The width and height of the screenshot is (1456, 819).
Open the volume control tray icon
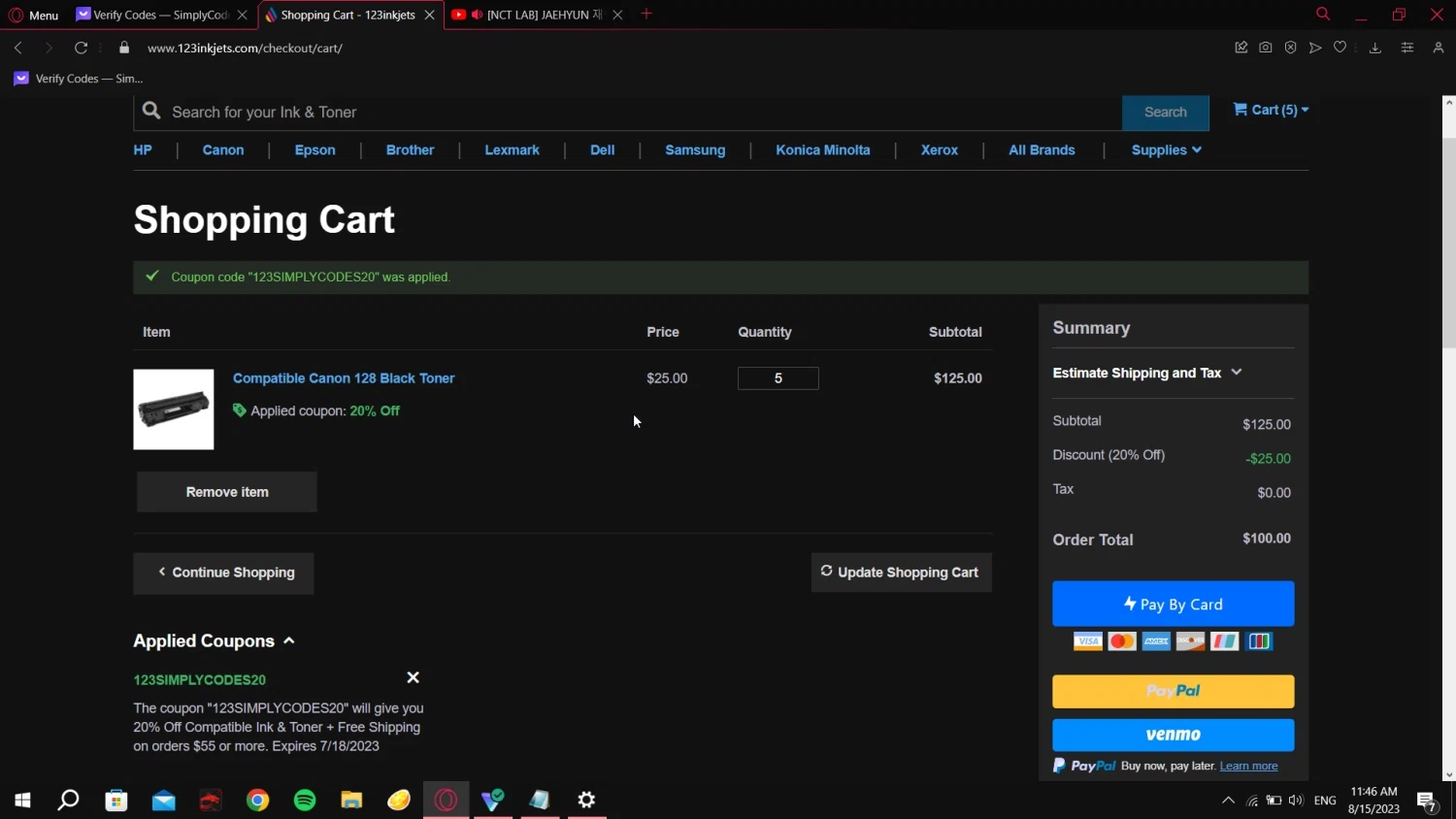[1296, 801]
